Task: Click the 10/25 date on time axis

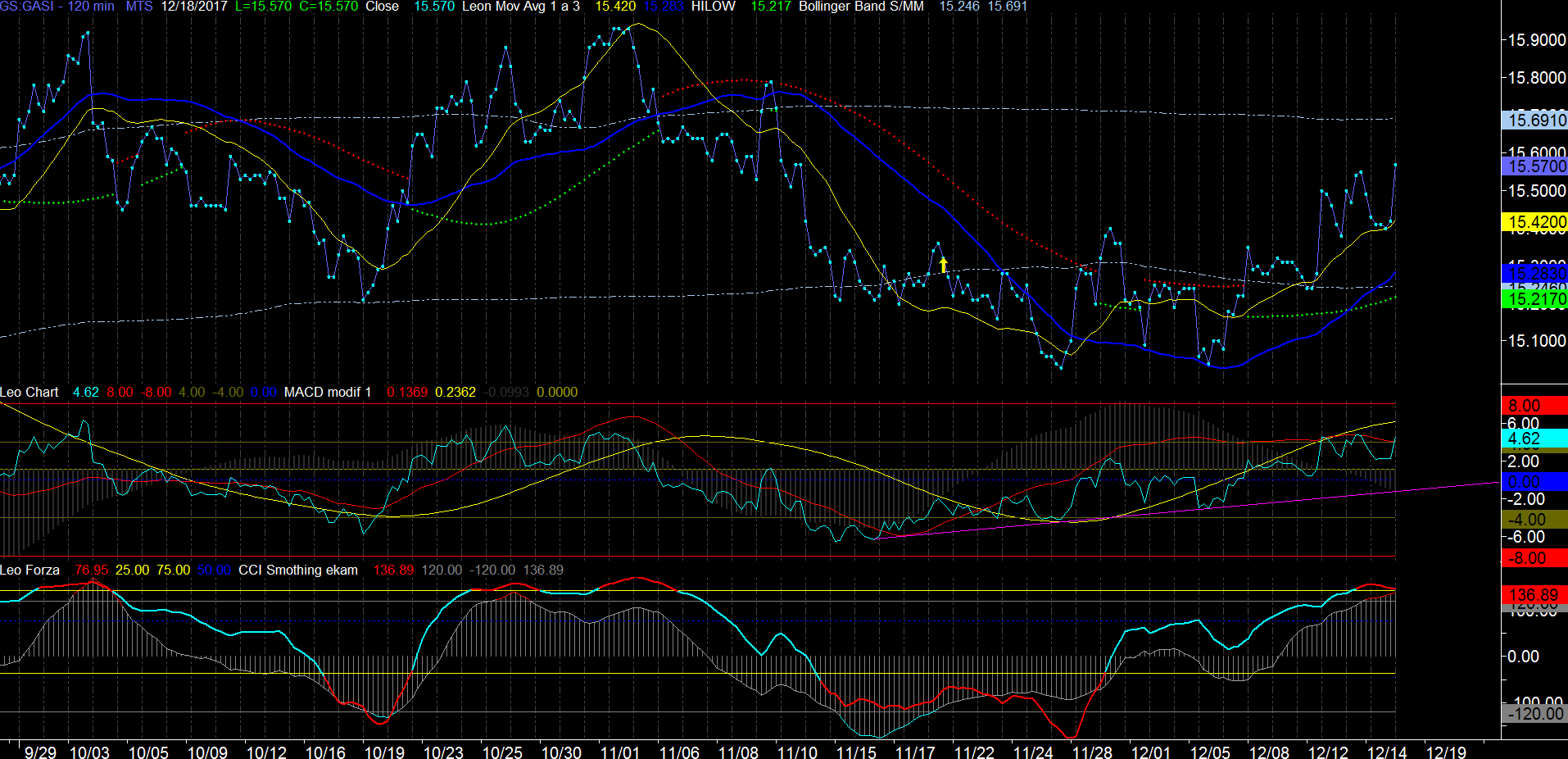Action: pyautogui.click(x=502, y=752)
